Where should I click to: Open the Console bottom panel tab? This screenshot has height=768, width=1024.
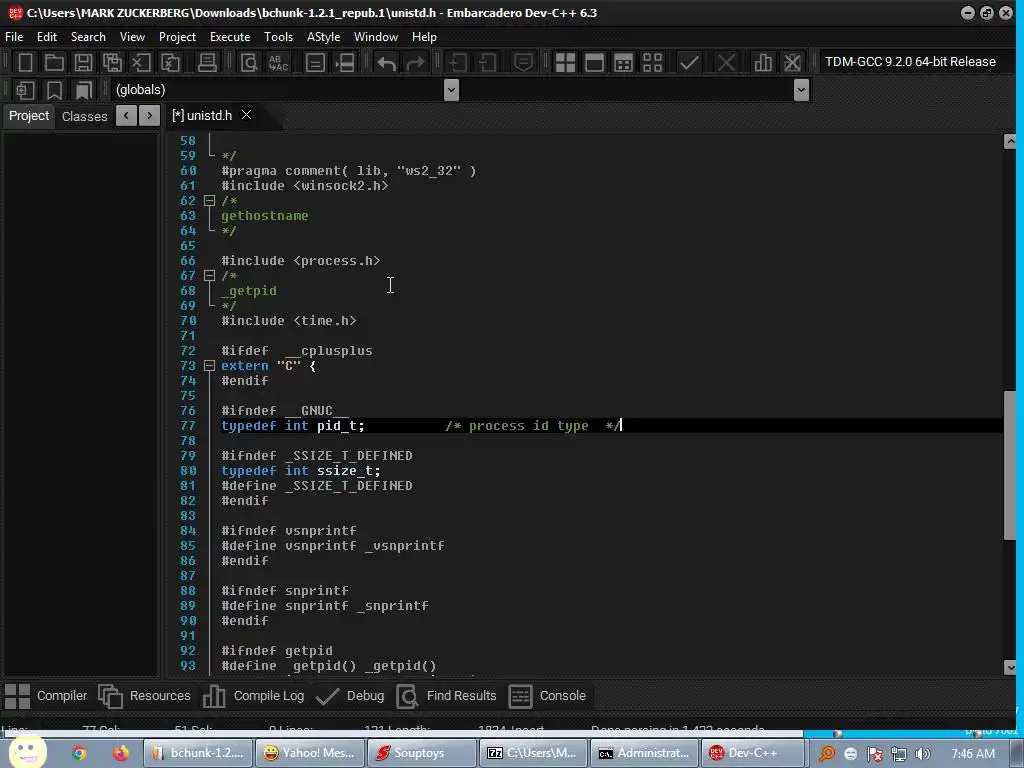tap(547, 696)
